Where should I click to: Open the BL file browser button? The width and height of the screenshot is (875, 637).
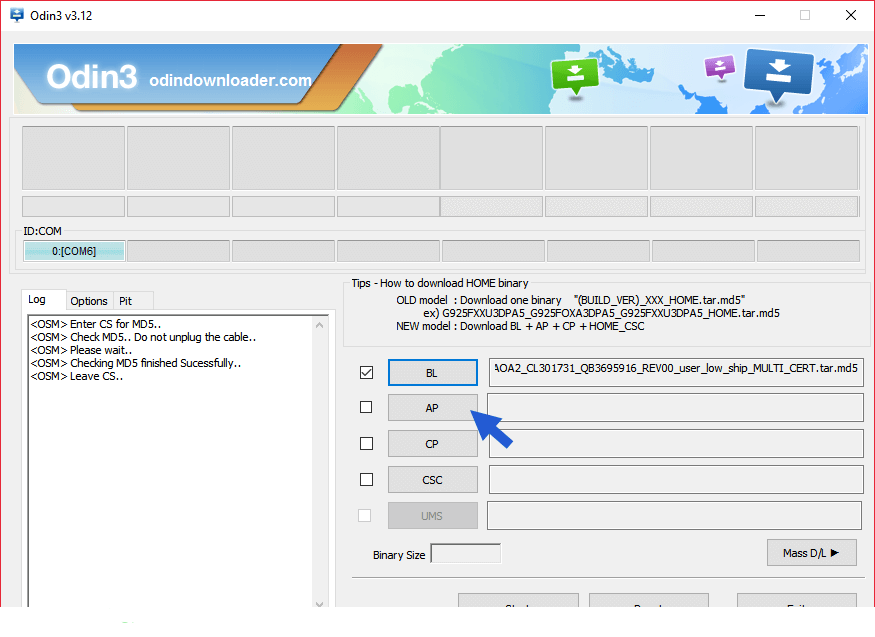pos(432,373)
